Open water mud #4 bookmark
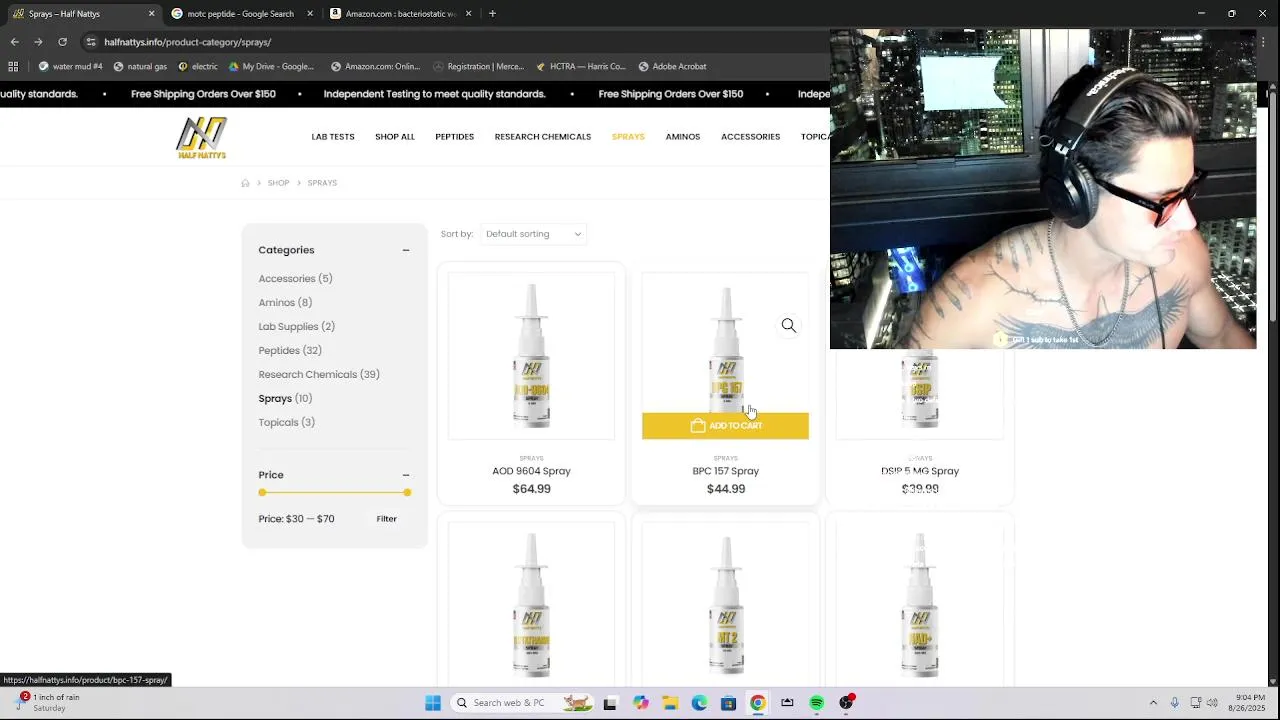The height and width of the screenshot is (720, 1280). pos(70,67)
